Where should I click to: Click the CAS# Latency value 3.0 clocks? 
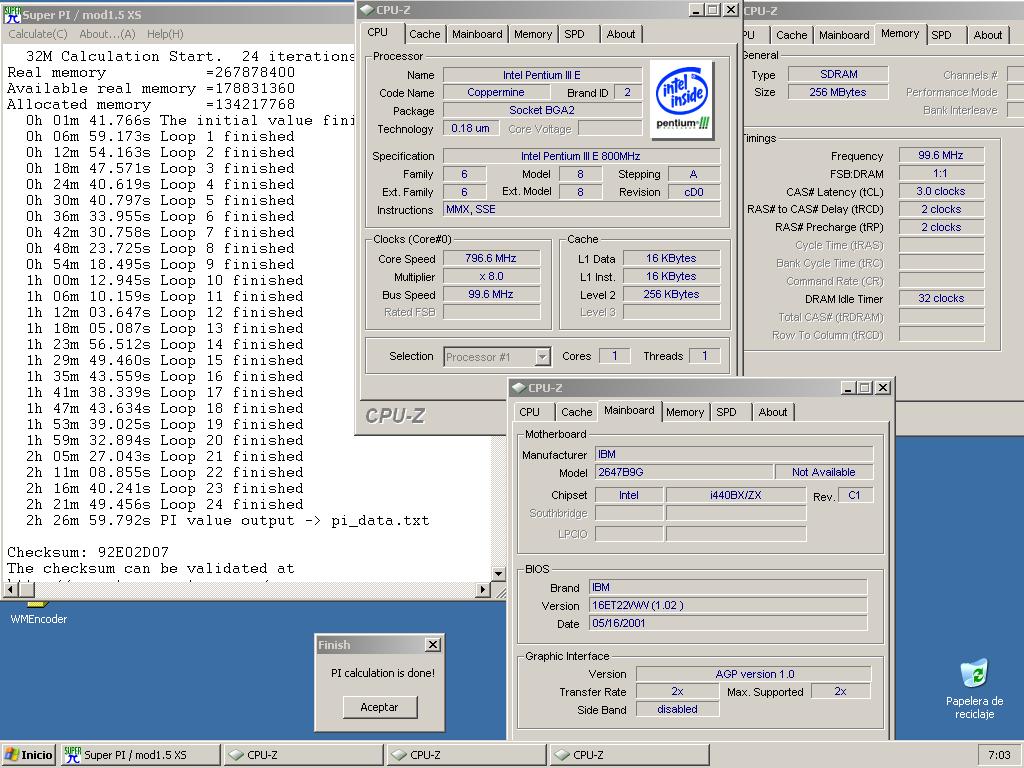pos(941,191)
